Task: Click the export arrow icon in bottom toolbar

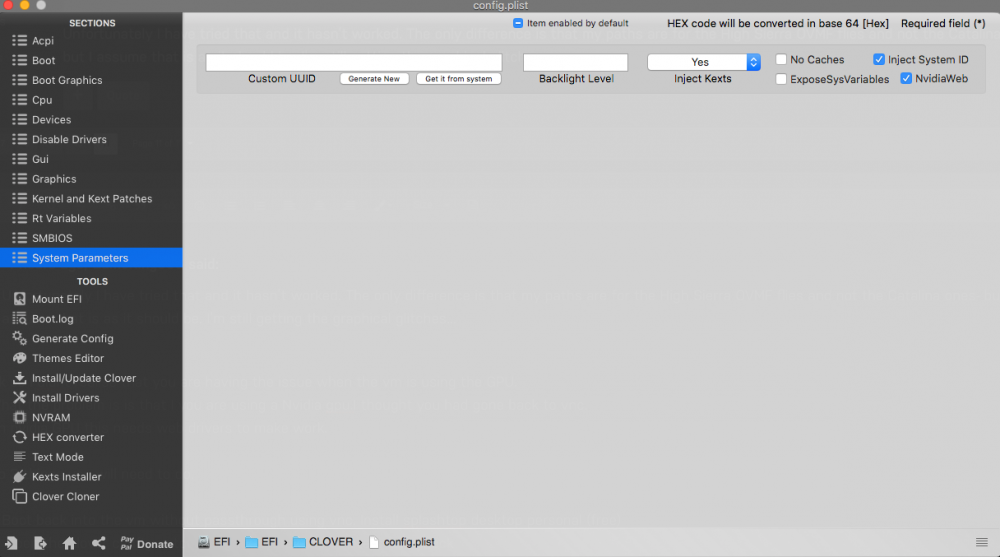Action: tap(40, 543)
